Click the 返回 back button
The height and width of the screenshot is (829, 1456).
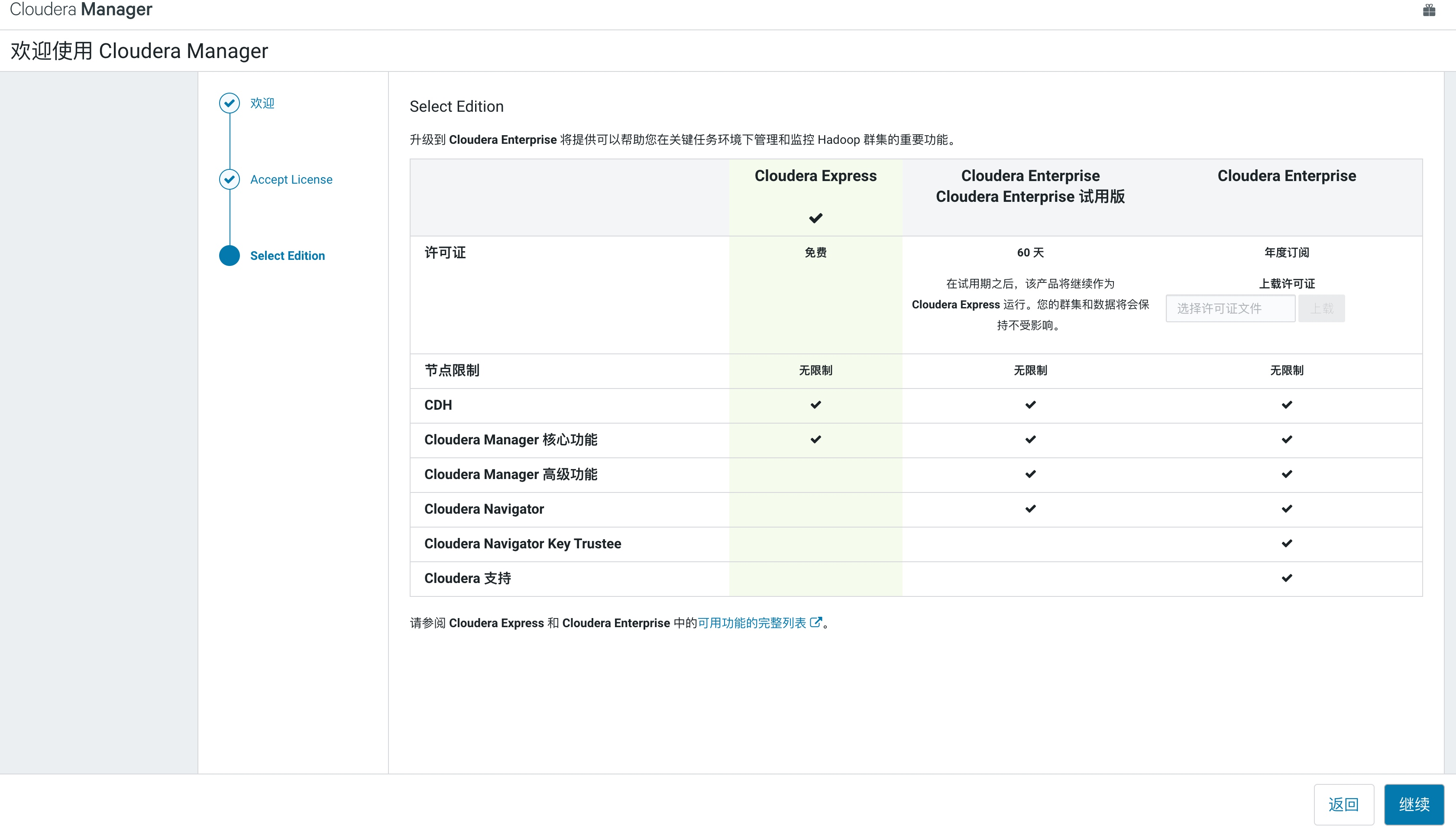[1343, 804]
